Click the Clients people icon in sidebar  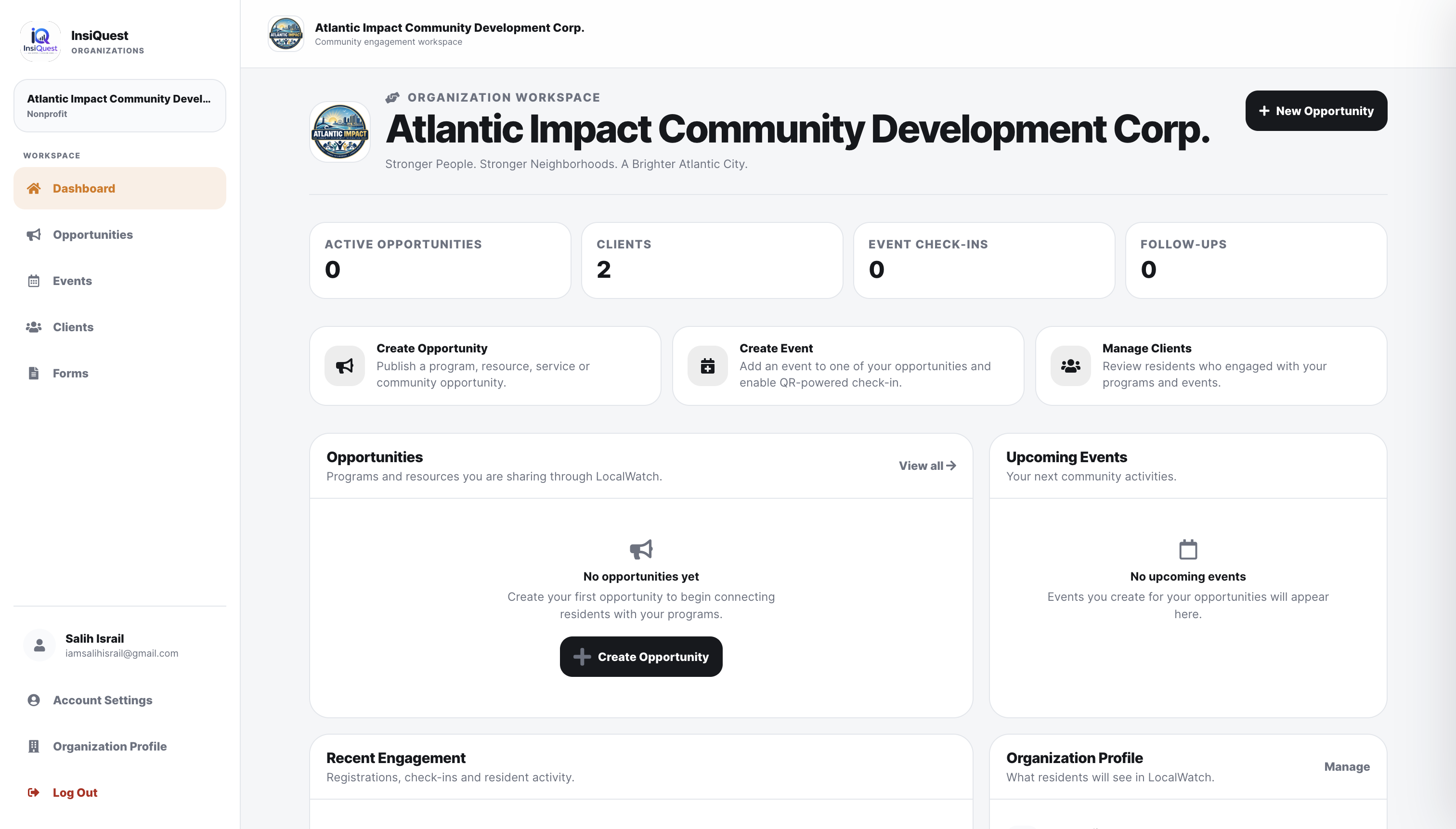click(x=34, y=327)
